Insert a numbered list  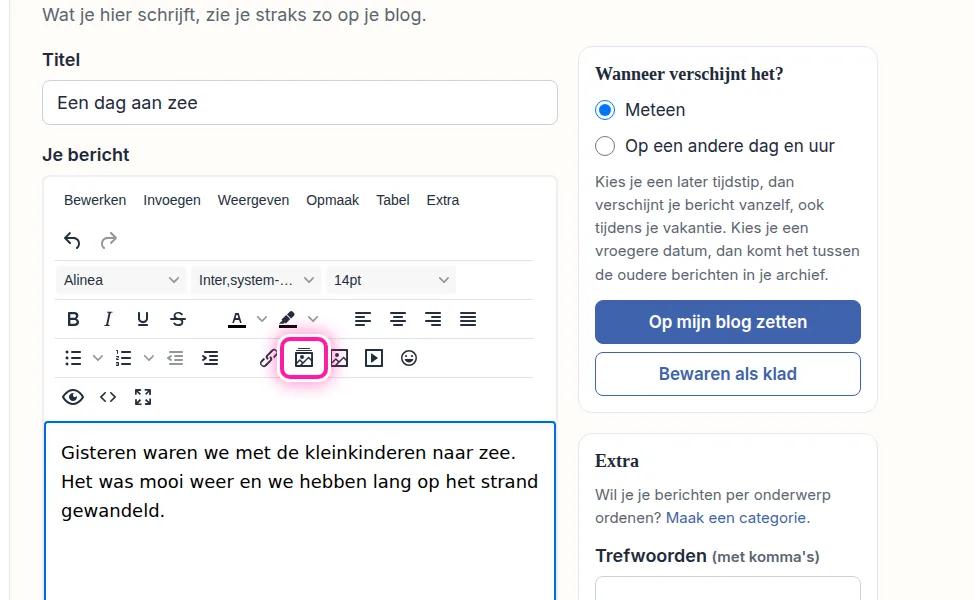[x=124, y=358]
